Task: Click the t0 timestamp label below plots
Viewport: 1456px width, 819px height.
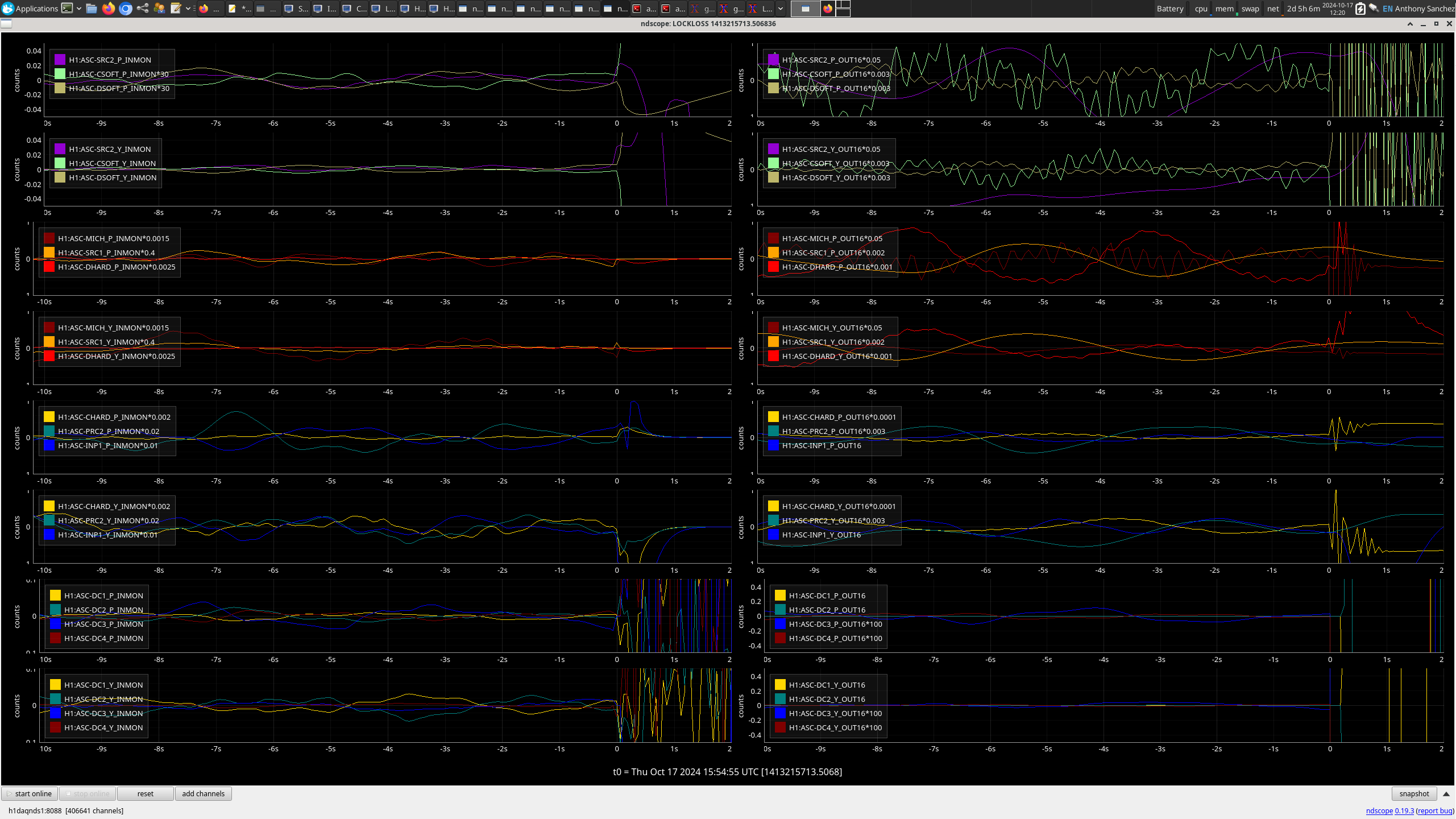Action: tap(728, 772)
